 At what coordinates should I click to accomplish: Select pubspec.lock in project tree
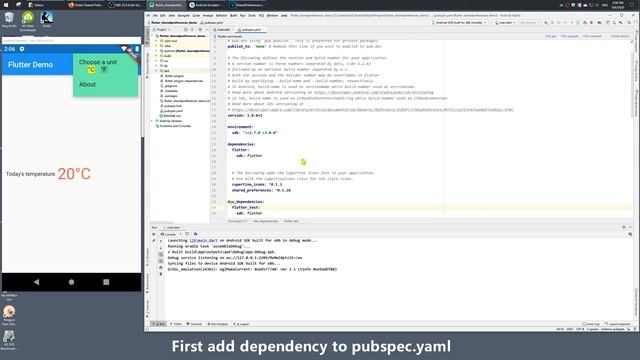tap(173, 106)
